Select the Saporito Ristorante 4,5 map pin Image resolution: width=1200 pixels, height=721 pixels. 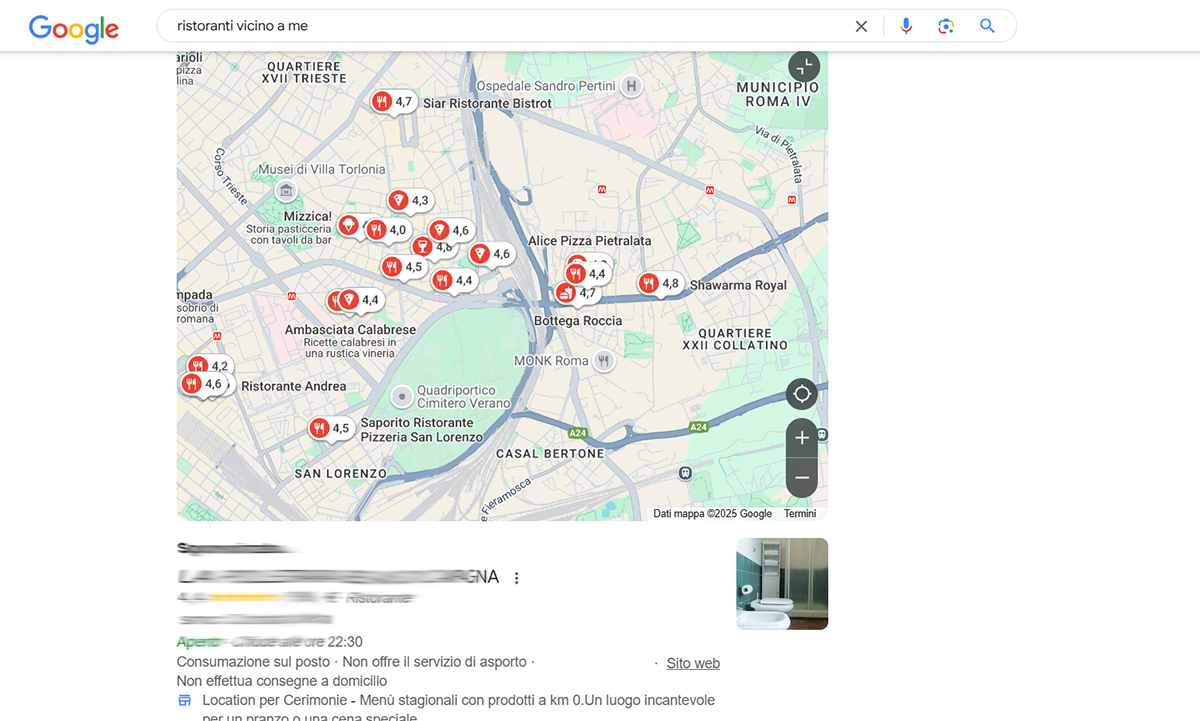320,429
